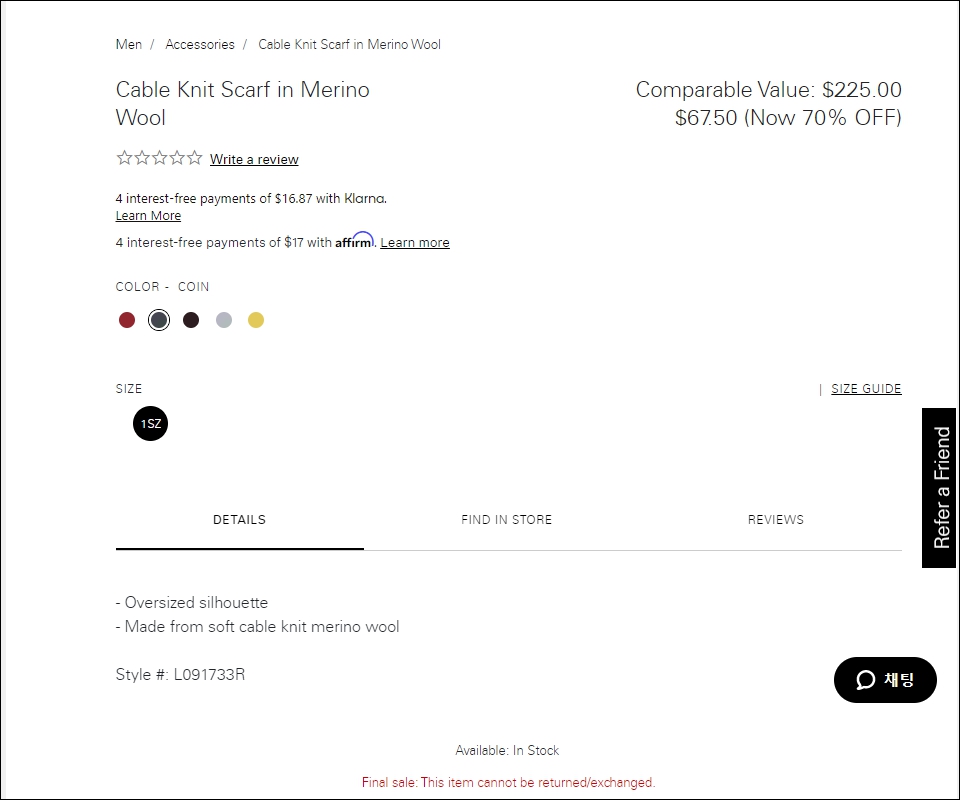Click the Refer a Friend side button
This screenshot has width=960, height=800.
(940, 488)
